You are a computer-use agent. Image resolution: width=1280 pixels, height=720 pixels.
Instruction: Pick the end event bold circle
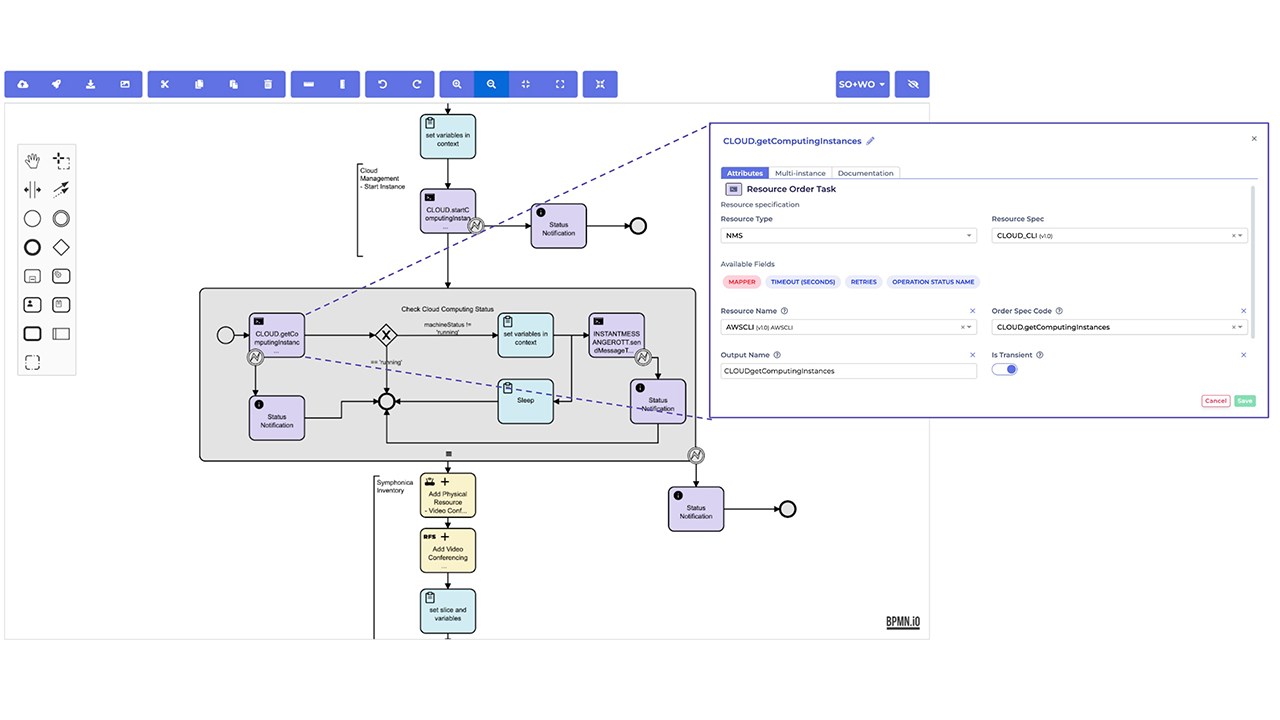(x=32, y=247)
